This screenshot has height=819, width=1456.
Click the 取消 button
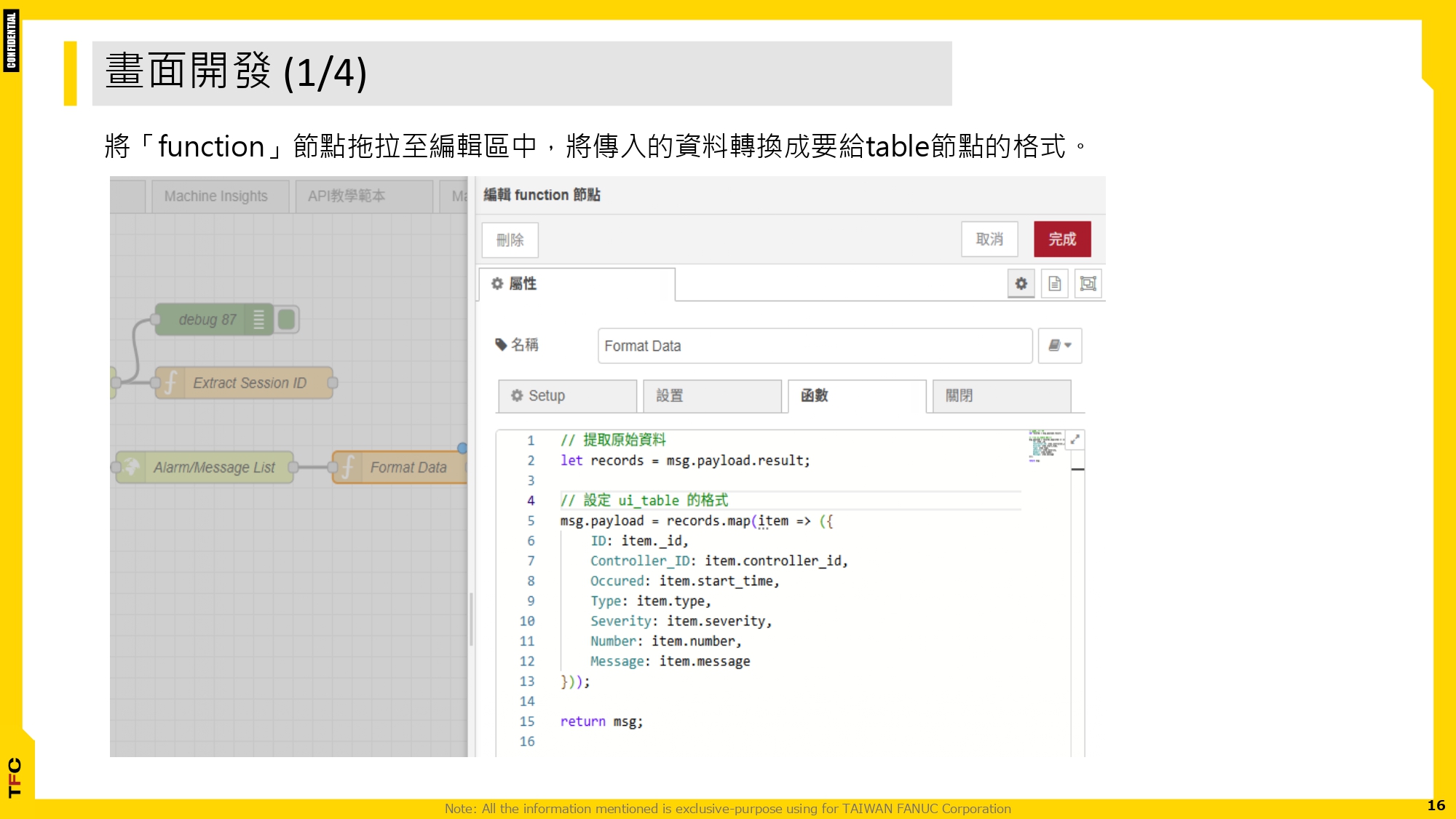[x=989, y=240]
